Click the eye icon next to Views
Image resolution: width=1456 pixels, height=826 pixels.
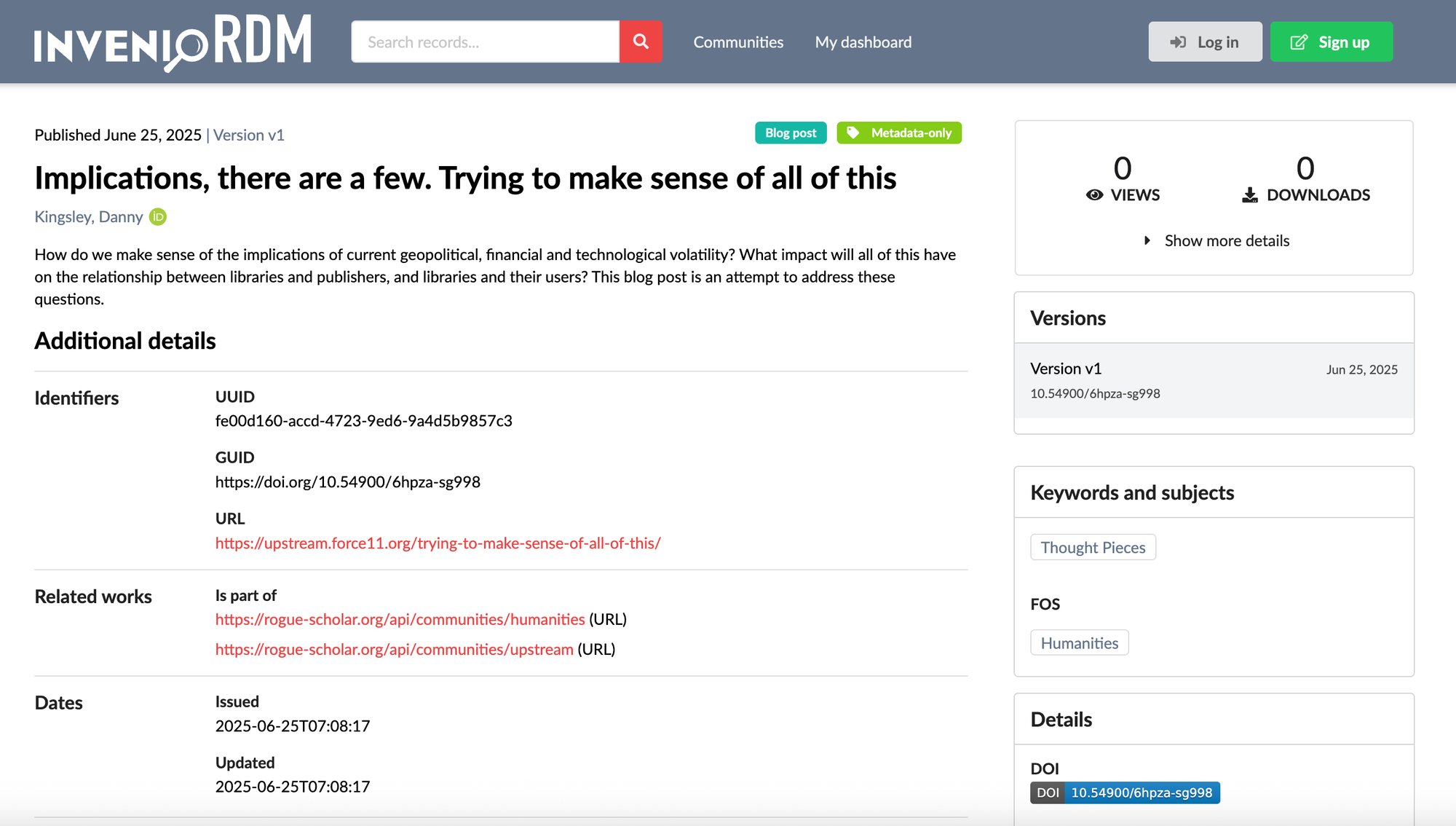pos(1094,195)
